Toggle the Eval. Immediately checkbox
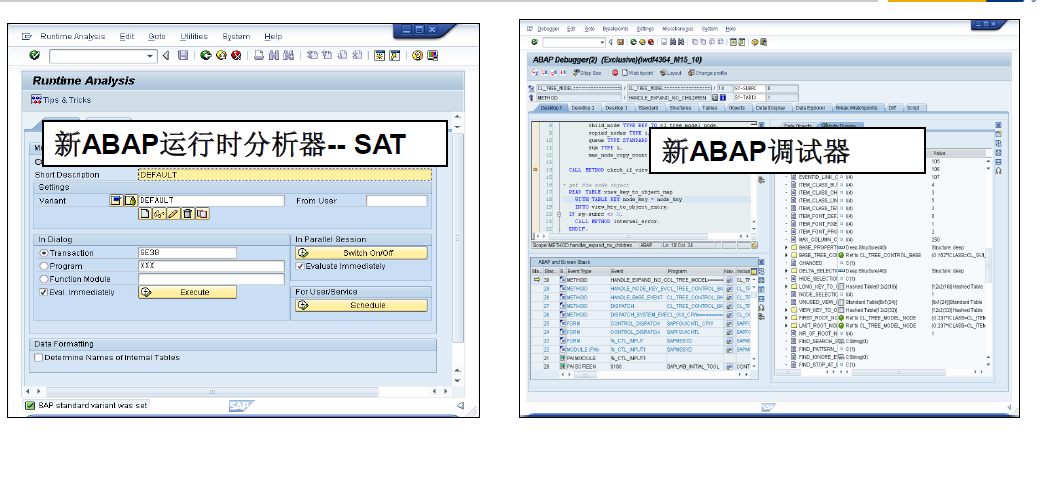This screenshot has width=1050, height=491. [44, 292]
